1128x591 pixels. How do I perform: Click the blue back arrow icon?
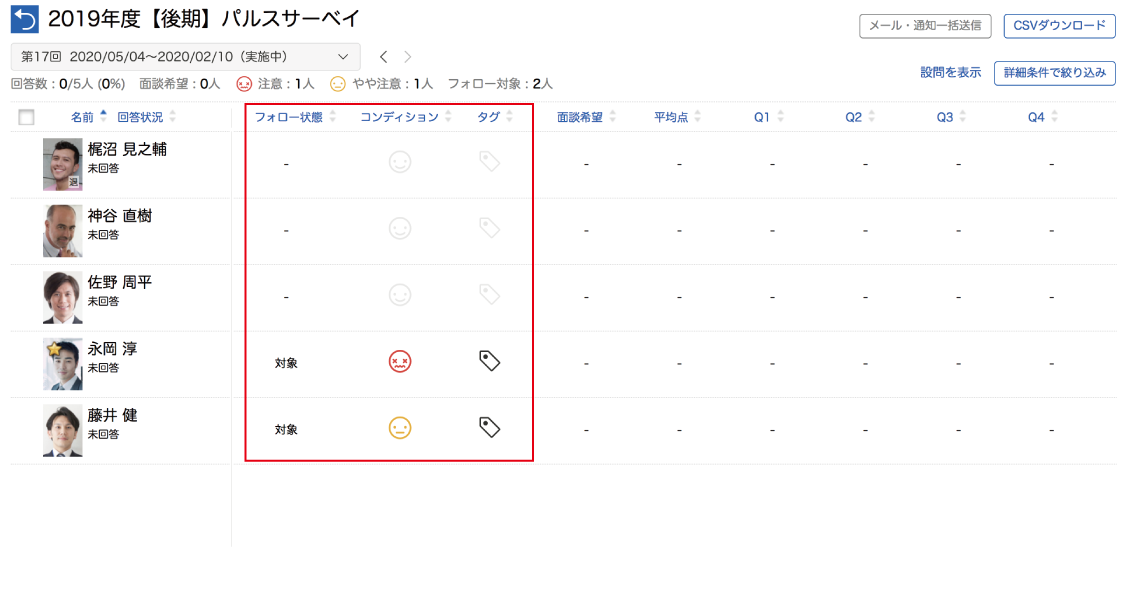[x=25, y=19]
